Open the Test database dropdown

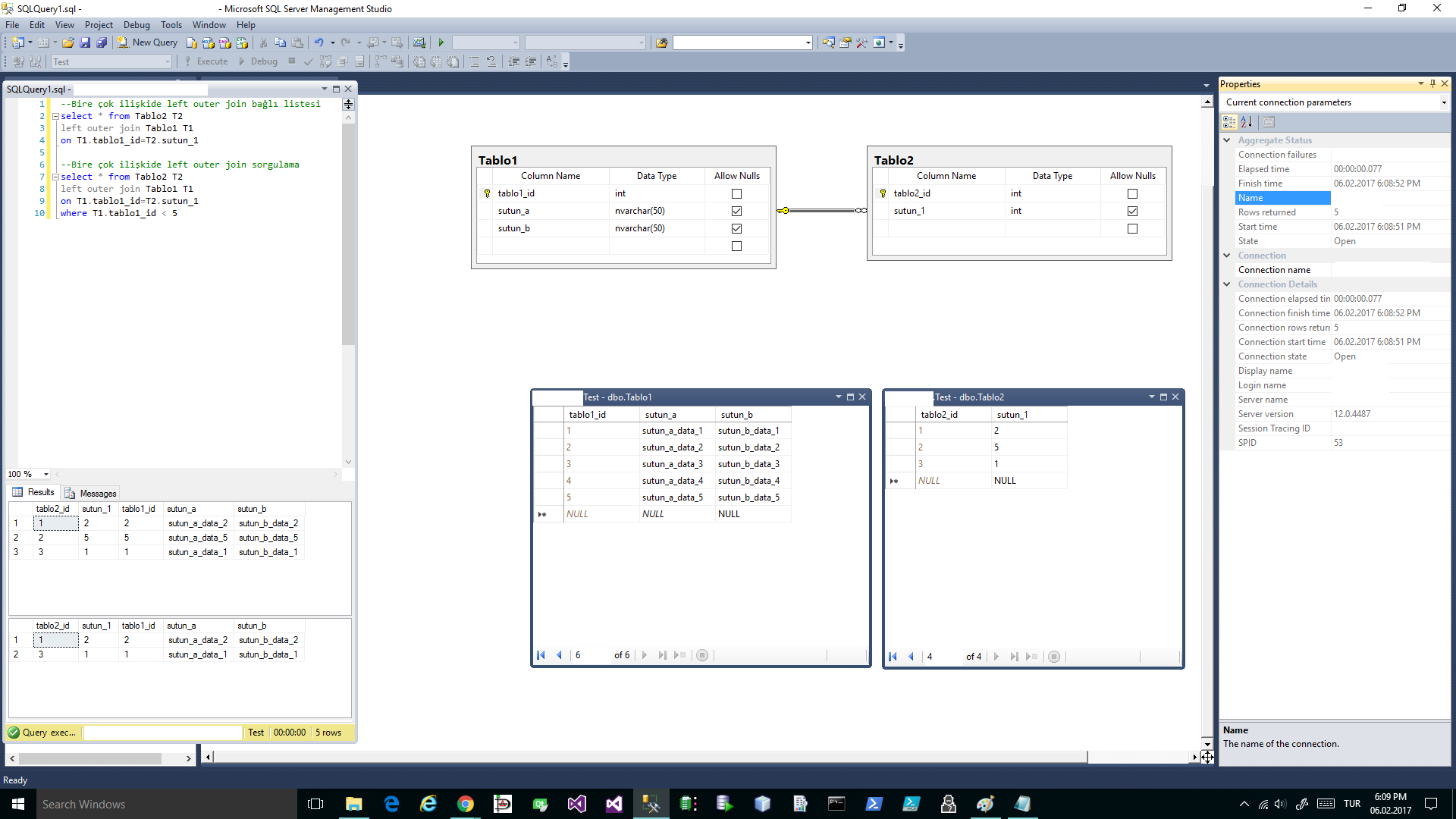tap(168, 62)
